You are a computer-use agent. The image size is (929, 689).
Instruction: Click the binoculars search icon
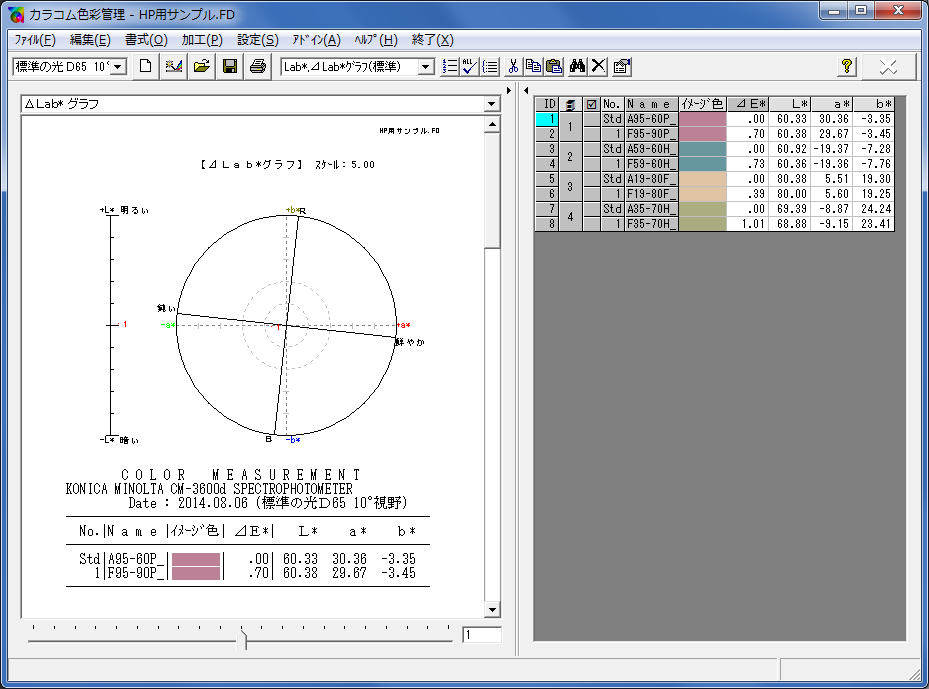point(576,66)
